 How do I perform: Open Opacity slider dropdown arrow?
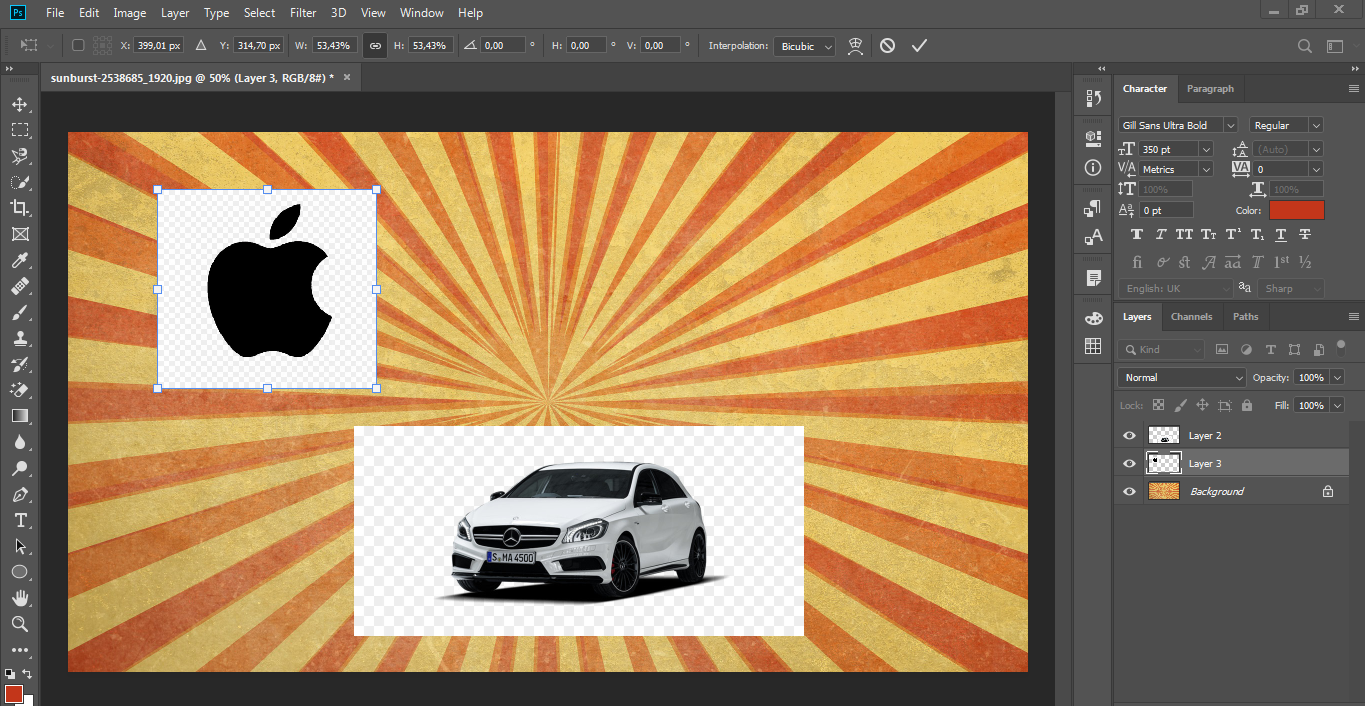[x=1337, y=377]
